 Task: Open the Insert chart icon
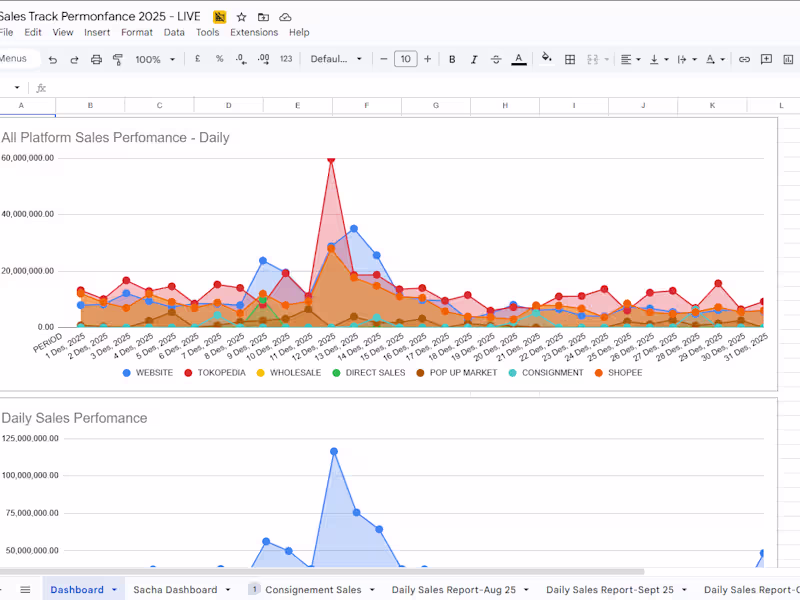coord(790,59)
